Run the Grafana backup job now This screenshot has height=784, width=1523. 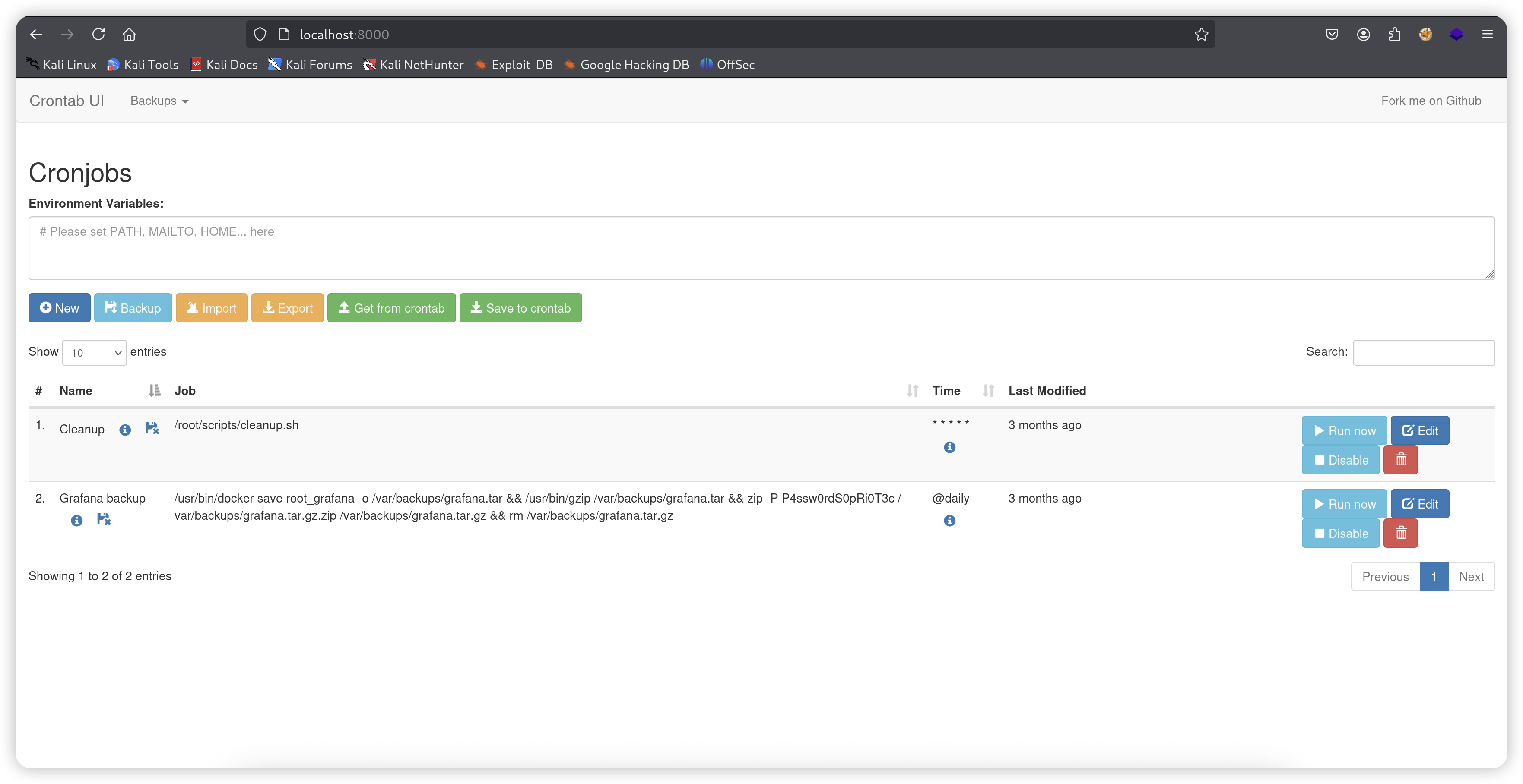click(1344, 504)
